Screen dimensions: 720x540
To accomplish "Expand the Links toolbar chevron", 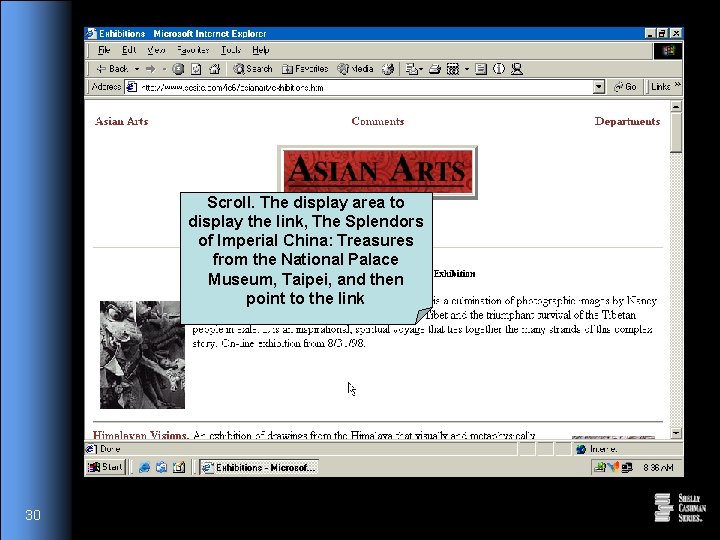I will tap(677, 85).
